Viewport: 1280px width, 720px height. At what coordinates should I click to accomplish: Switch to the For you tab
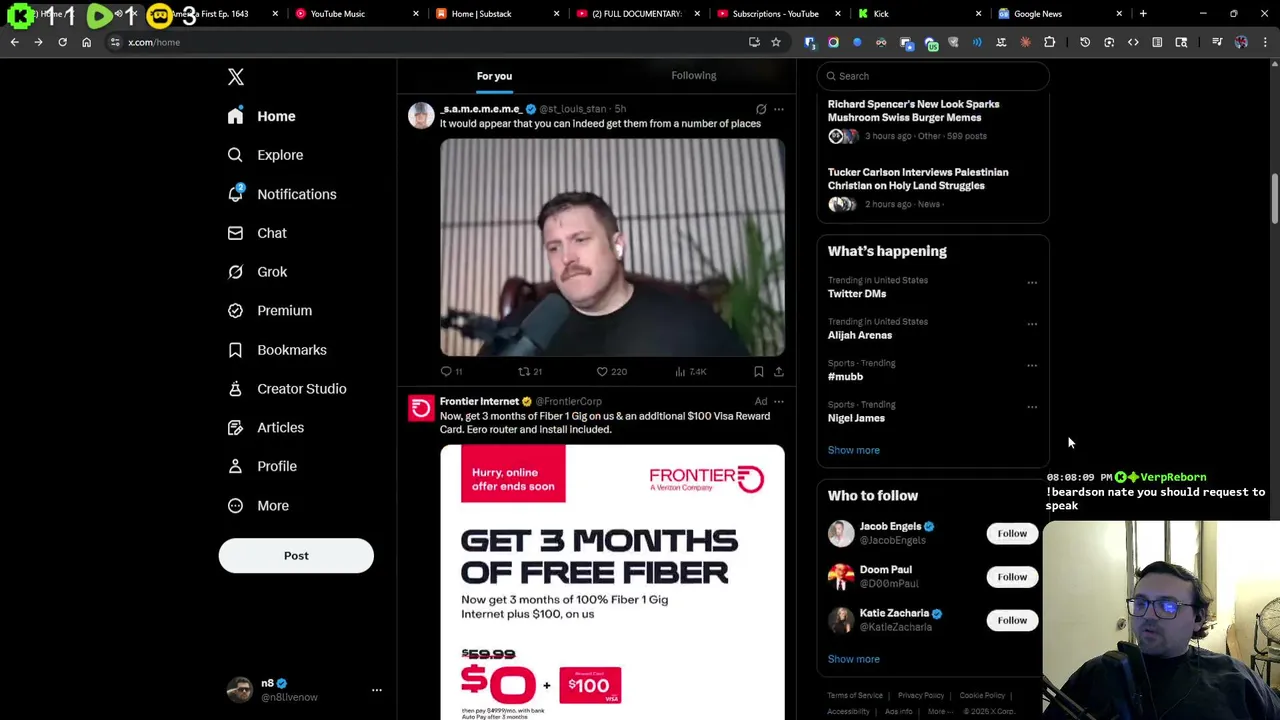pyautogui.click(x=494, y=76)
